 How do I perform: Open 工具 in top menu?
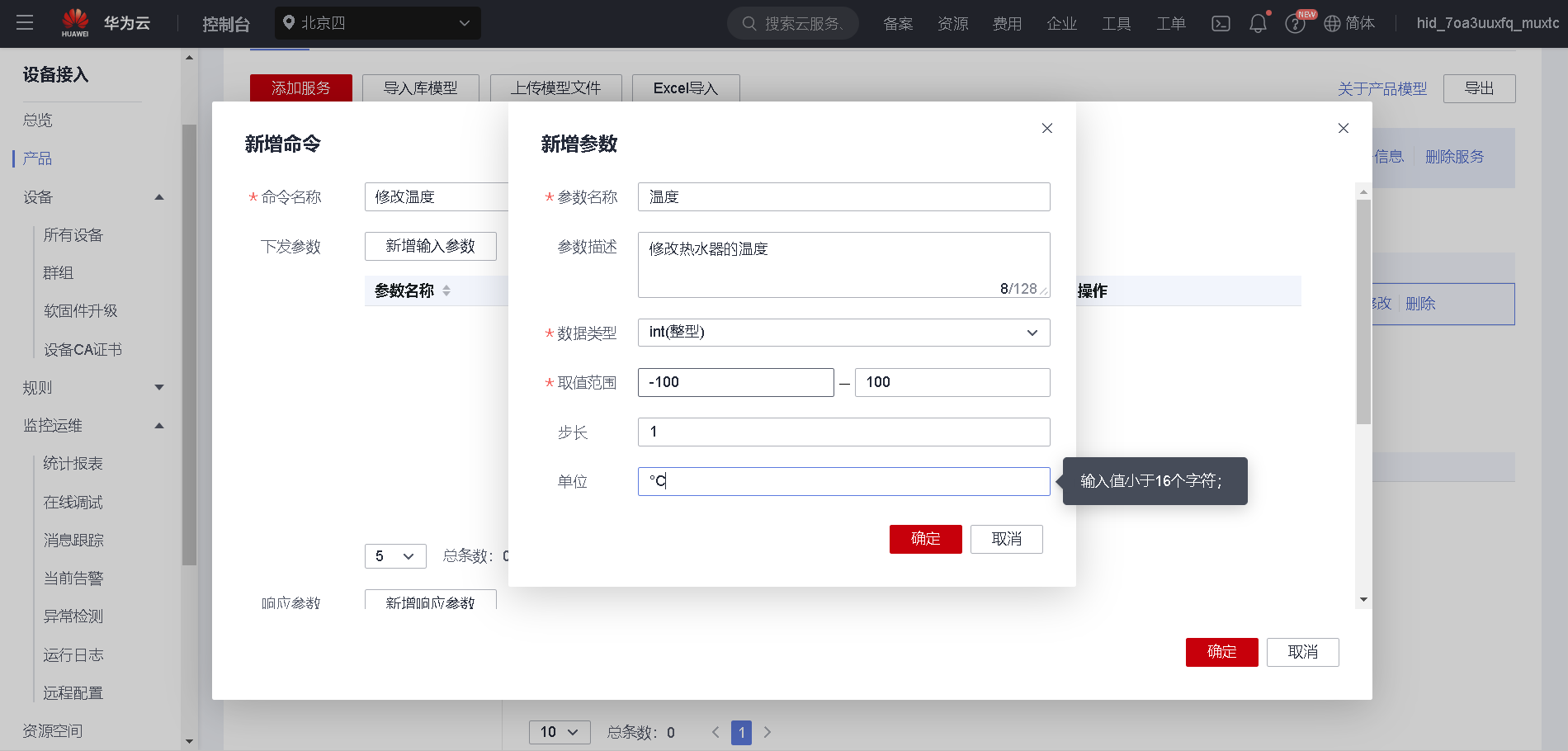pyautogui.click(x=1116, y=24)
